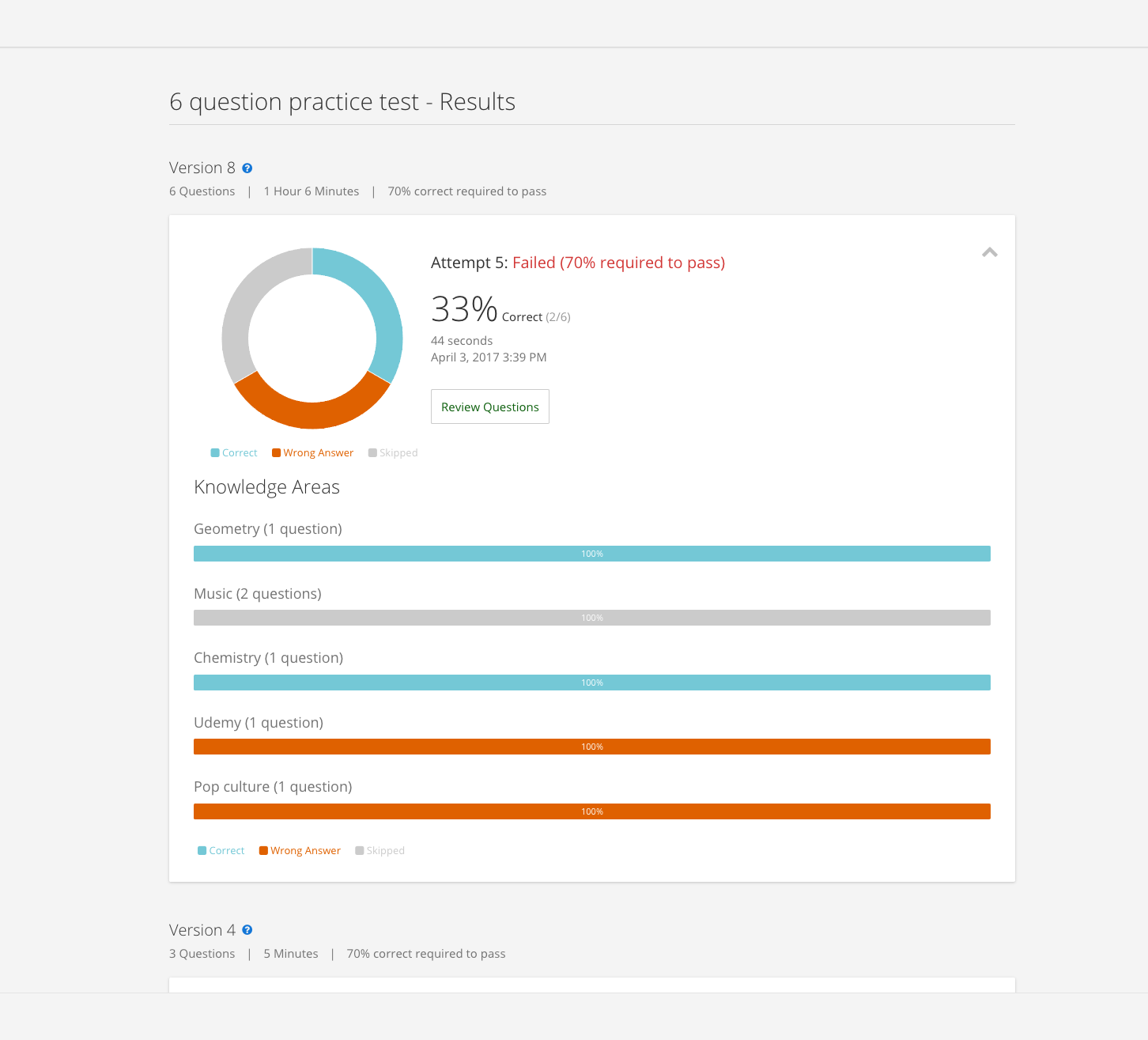Click the 'Knowledge Areas' heading
This screenshot has height=1040, width=1148.
click(x=266, y=487)
